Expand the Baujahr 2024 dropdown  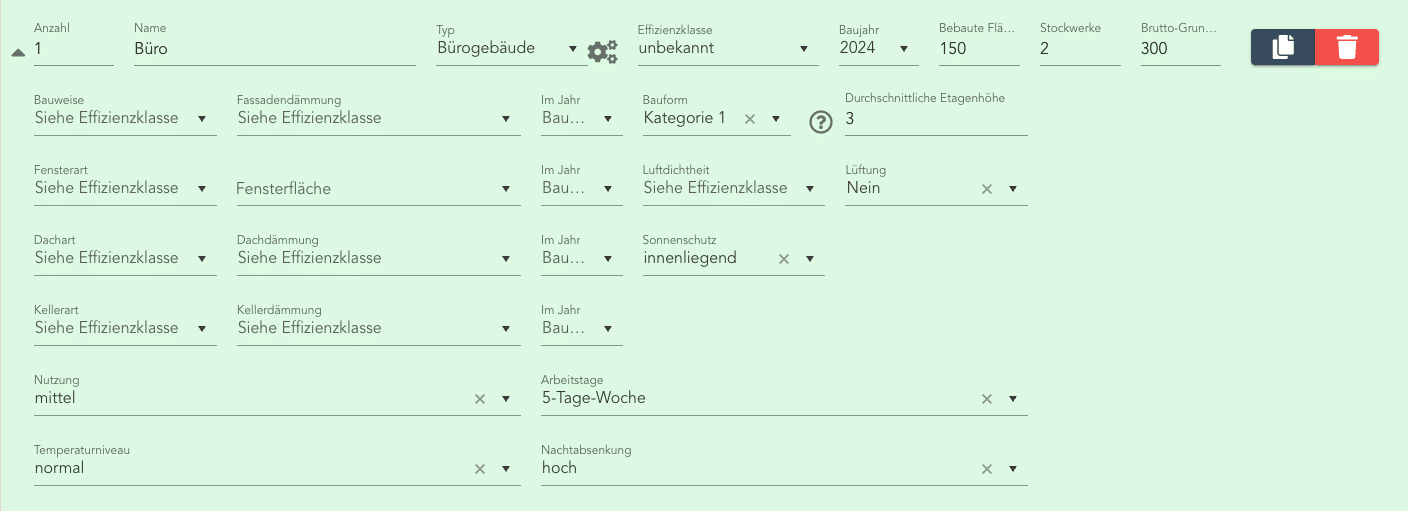904,49
